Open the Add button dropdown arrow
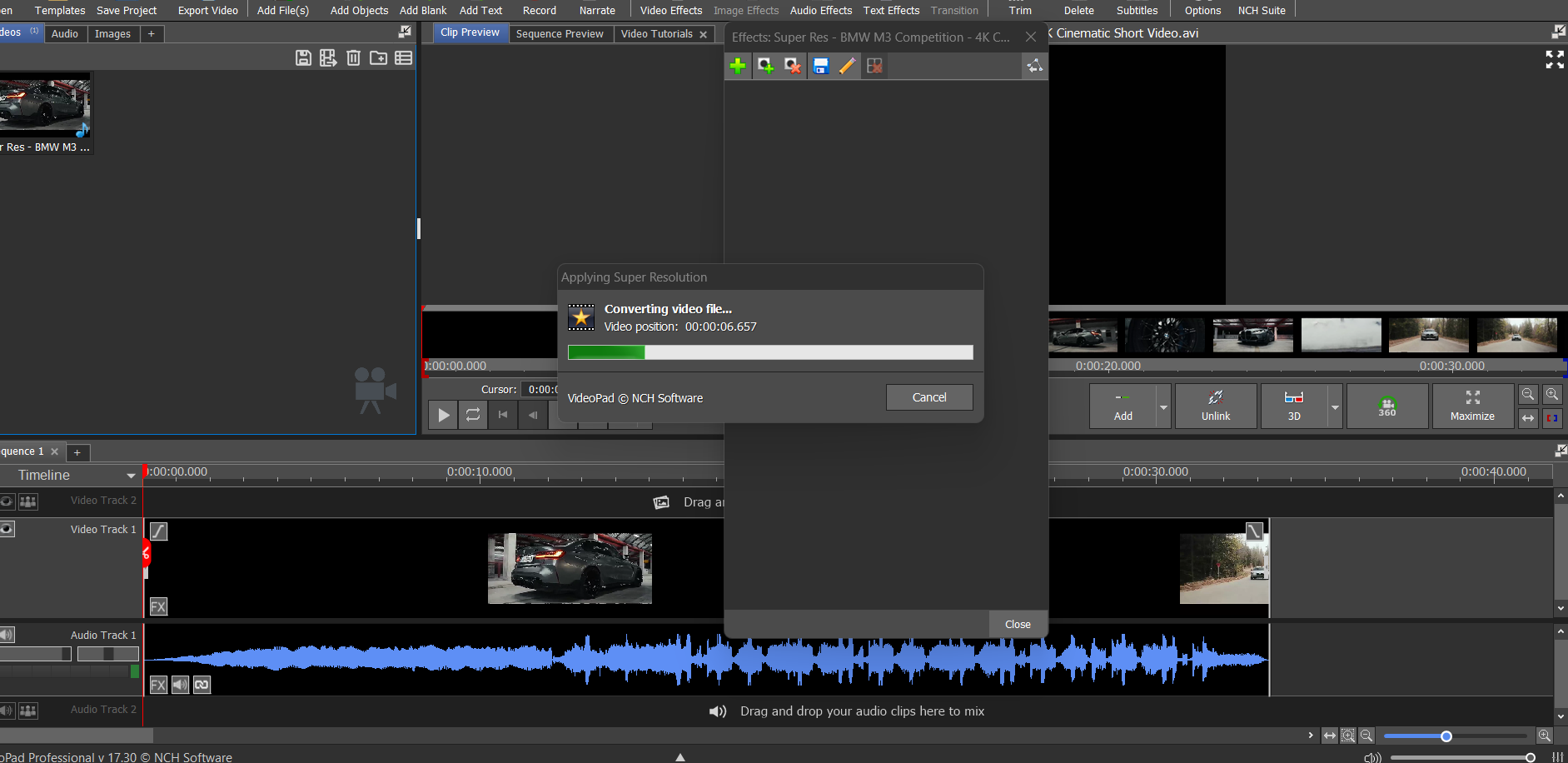1568x763 pixels. [1163, 407]
